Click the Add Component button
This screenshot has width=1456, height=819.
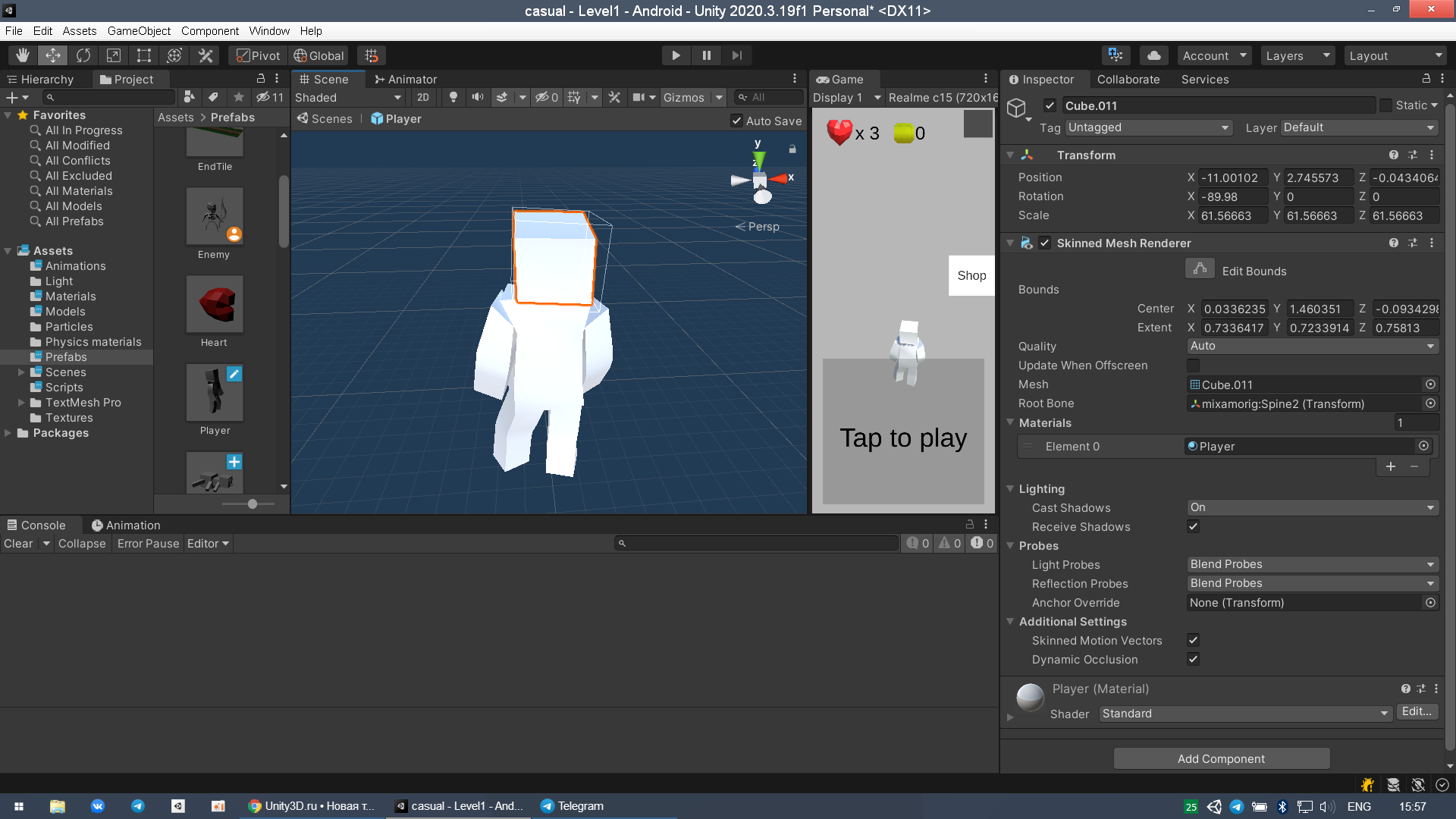click(1221, 758)
